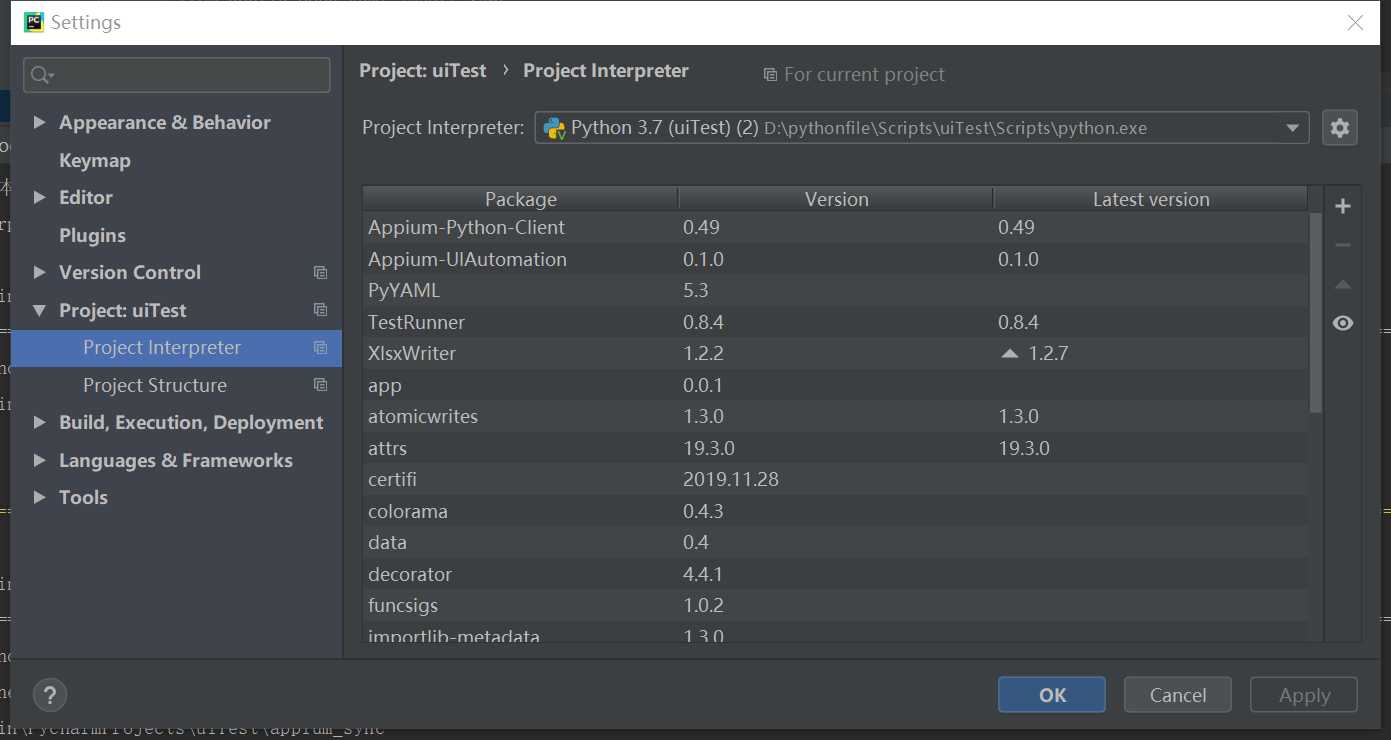Click Python icon in interpreter dropdown

[554, 128]
